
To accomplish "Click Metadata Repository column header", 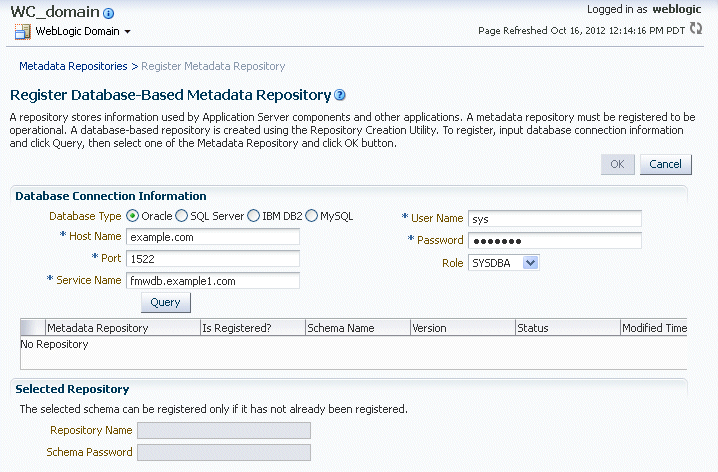I will (123, 328).
